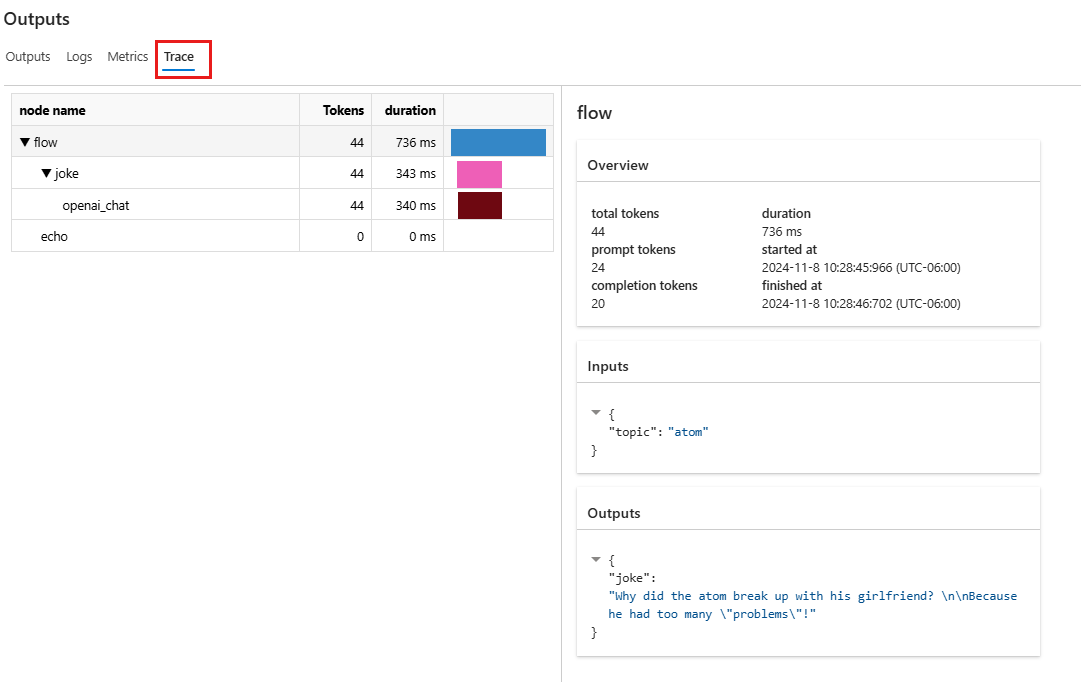This screenshot has width=1081, height=682.
Task: Click the duration column header
Action: click(410, 110)
